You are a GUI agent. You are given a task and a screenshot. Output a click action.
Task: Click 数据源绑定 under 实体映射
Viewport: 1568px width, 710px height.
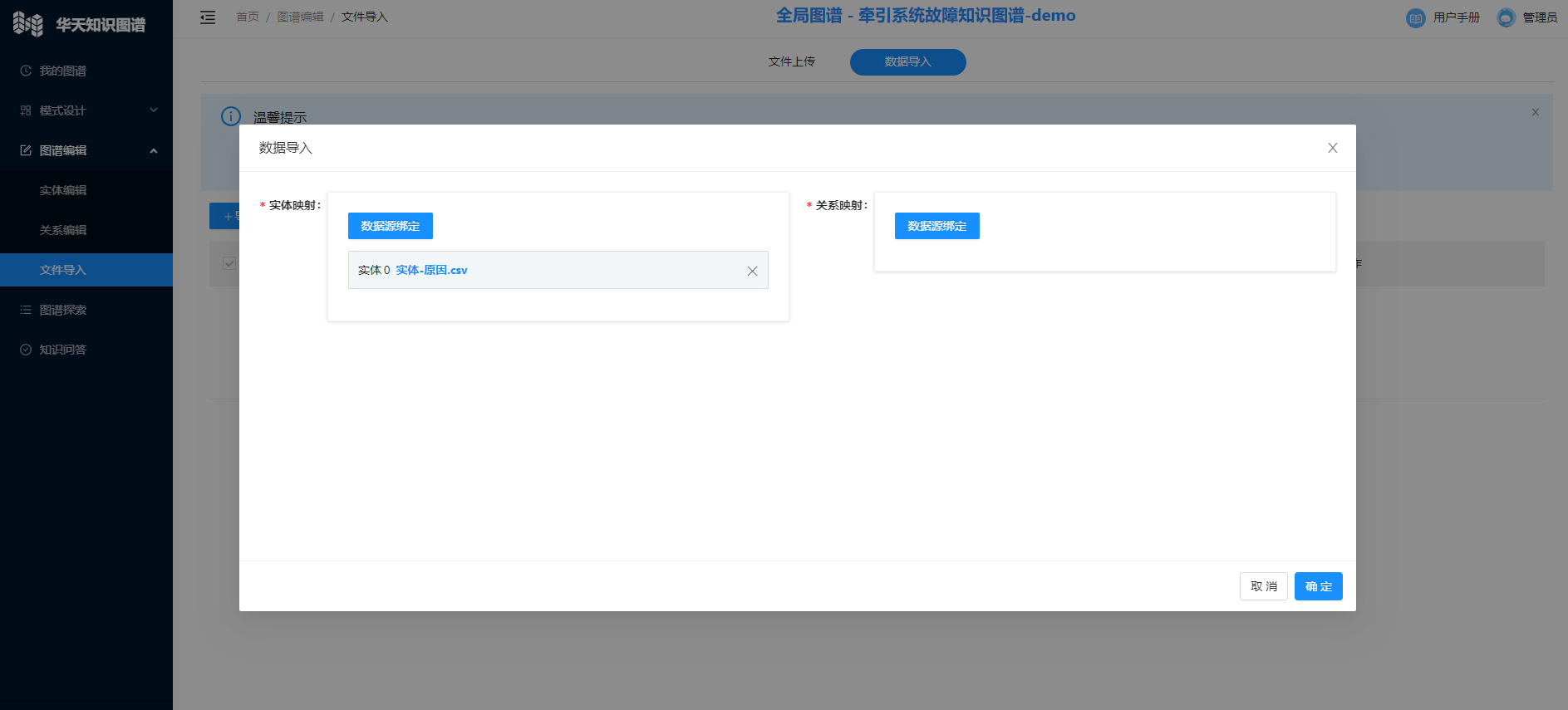tap(390, 226)
